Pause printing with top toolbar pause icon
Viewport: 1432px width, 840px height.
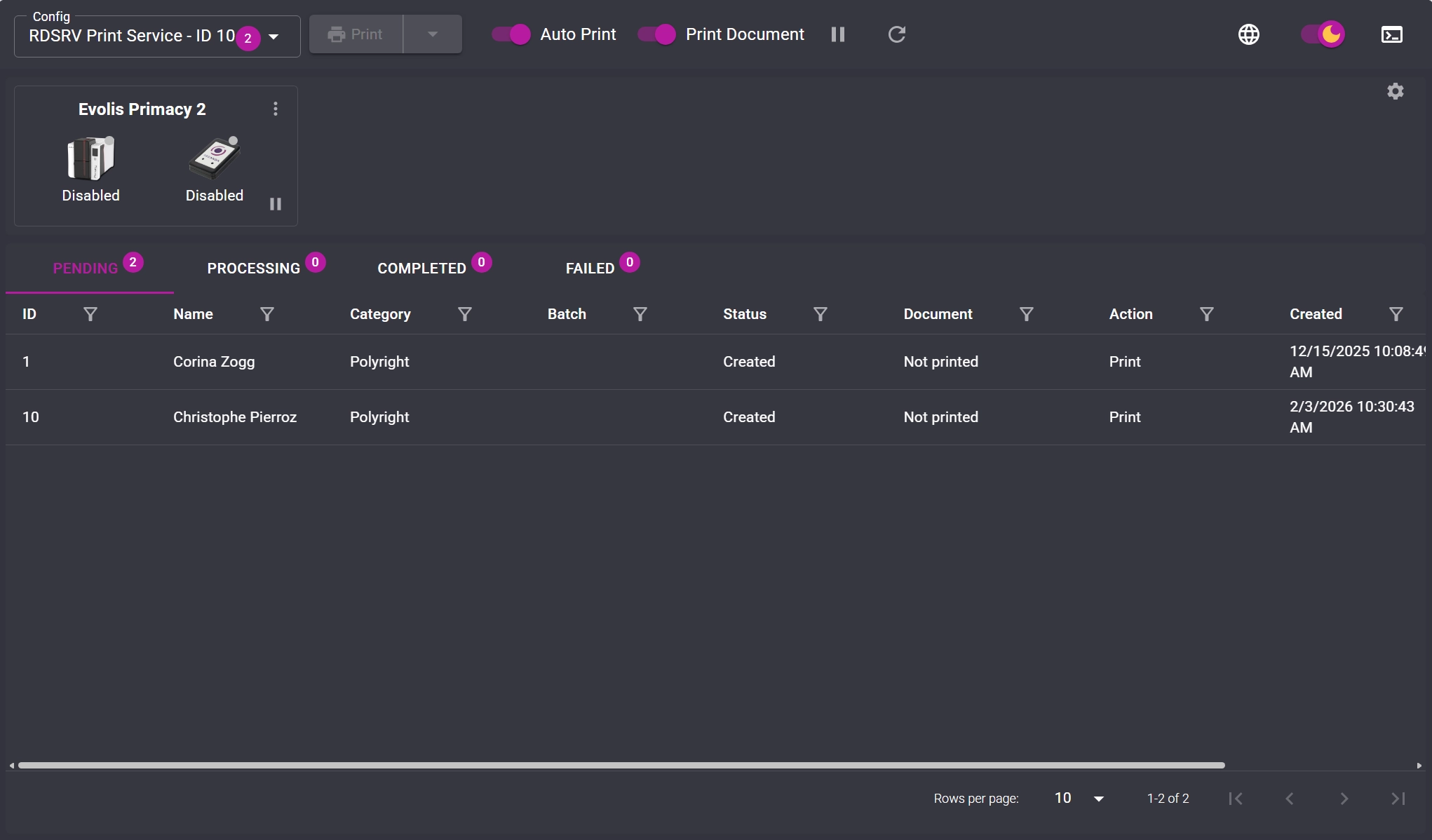tap(838, 34)
